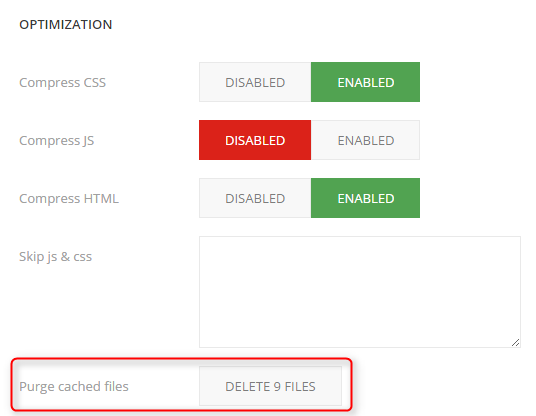Select ENABLED for Compress HTML
This screenshot has height=416, width=536.
click(365, 198)
